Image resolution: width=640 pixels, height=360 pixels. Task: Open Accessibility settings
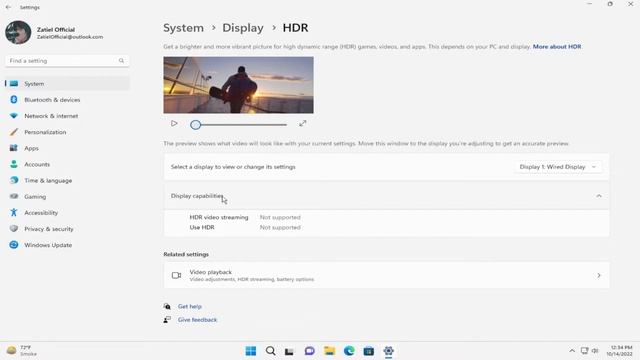[67, 213]
